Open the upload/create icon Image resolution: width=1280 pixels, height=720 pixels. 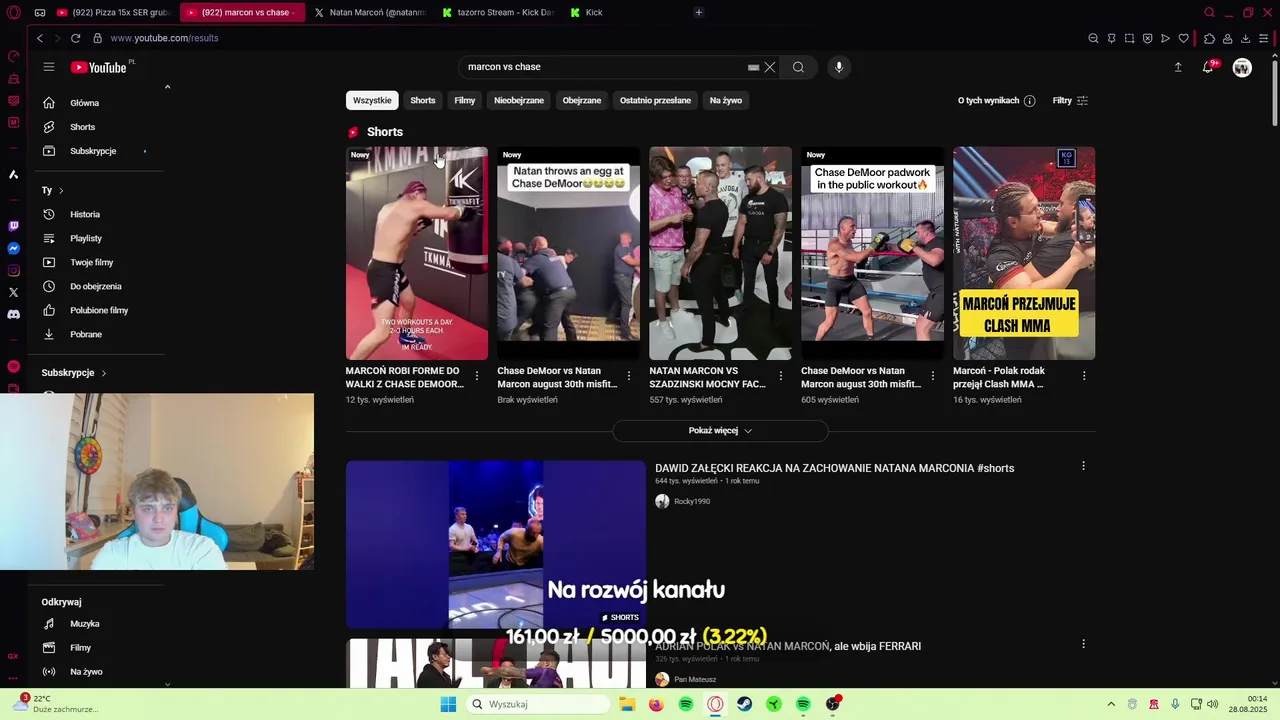pyautogui.click(x=1178, y=67)
